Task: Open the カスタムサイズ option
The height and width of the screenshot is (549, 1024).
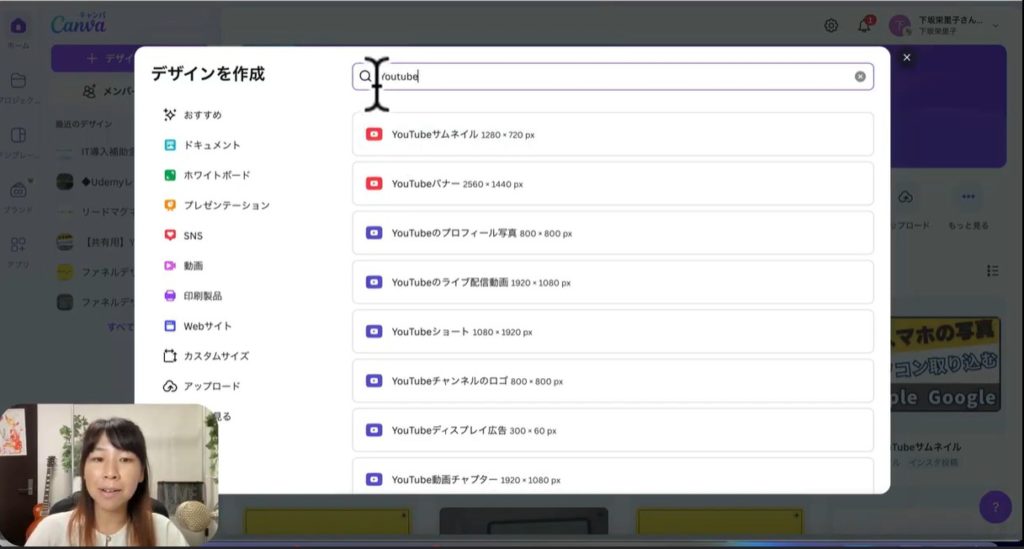Action: pos(215,356)
